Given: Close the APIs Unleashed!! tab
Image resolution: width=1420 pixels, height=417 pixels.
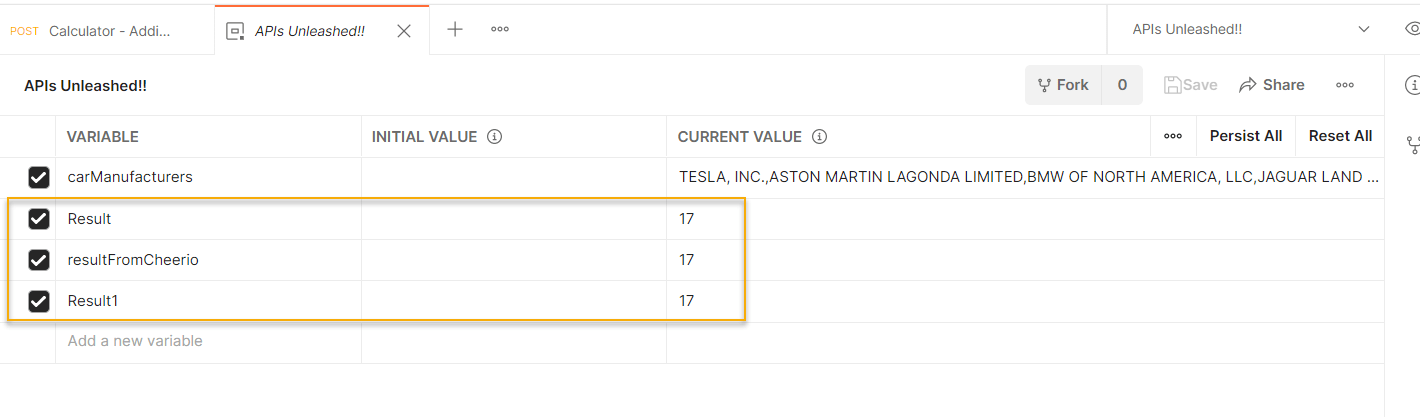Looking at the screenshot, I should tap(404, 31).
